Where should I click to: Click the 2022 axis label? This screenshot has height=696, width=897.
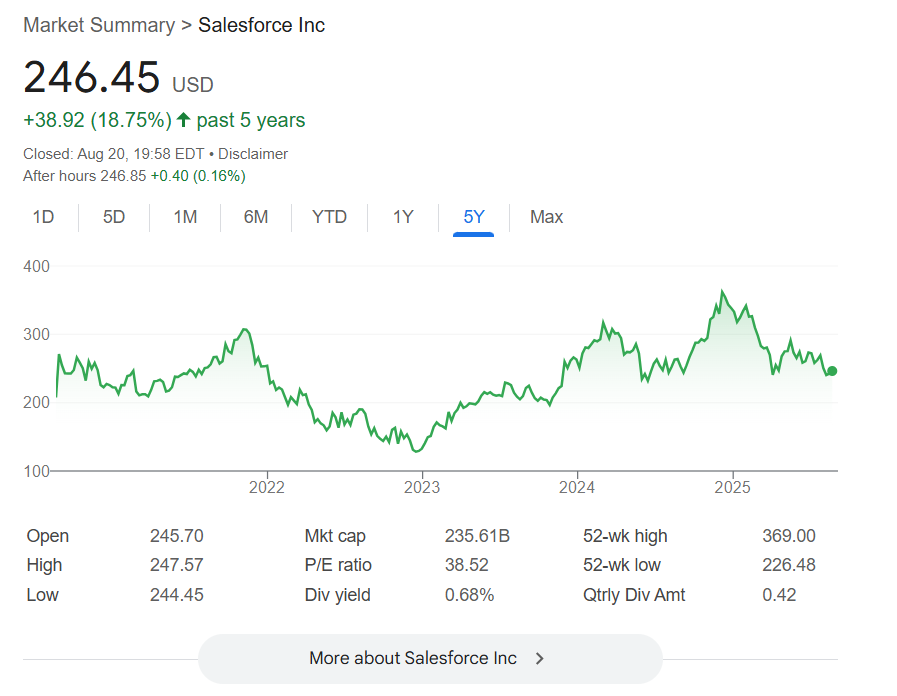tap(267, 487)
